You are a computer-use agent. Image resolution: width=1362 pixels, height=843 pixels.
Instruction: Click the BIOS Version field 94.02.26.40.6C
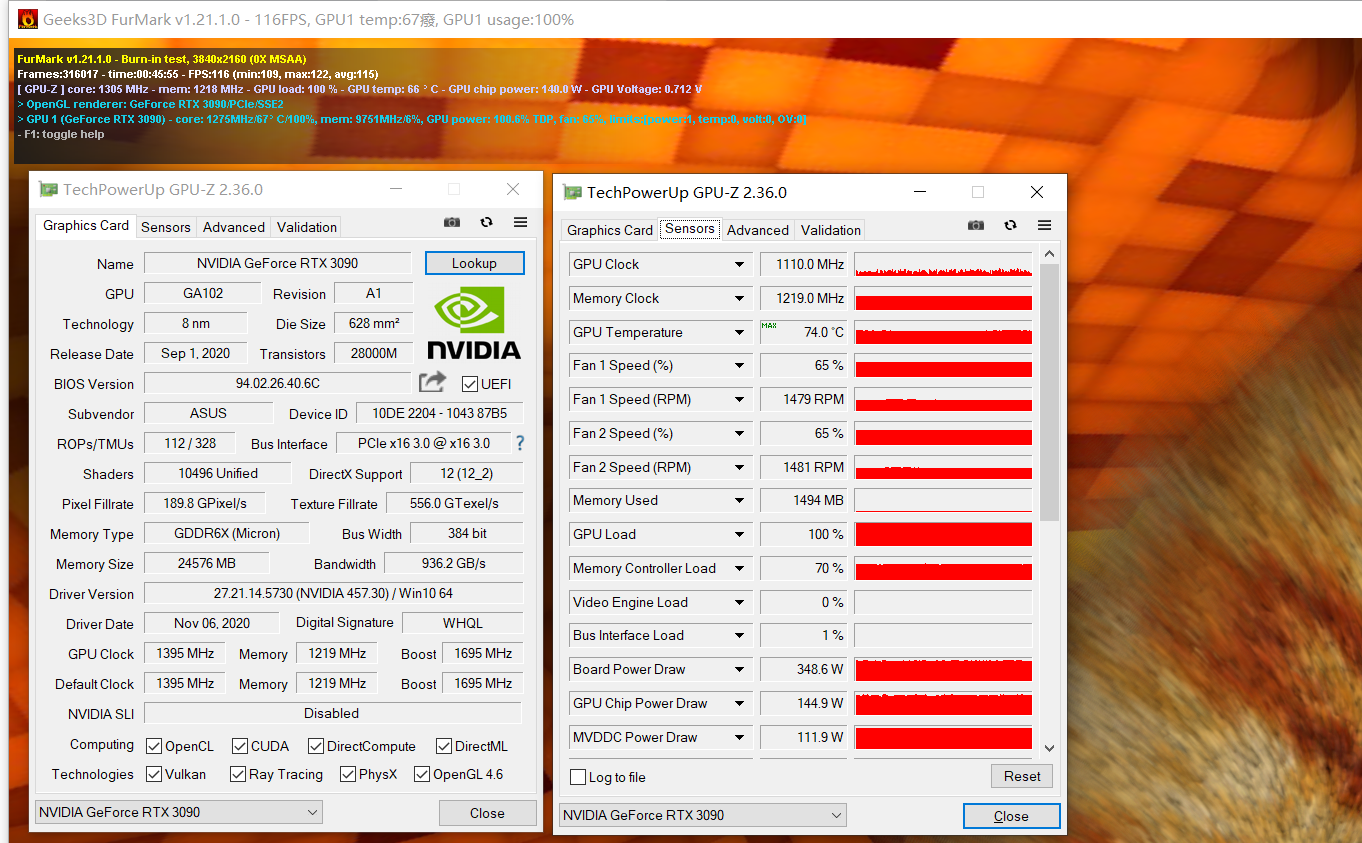278,383
